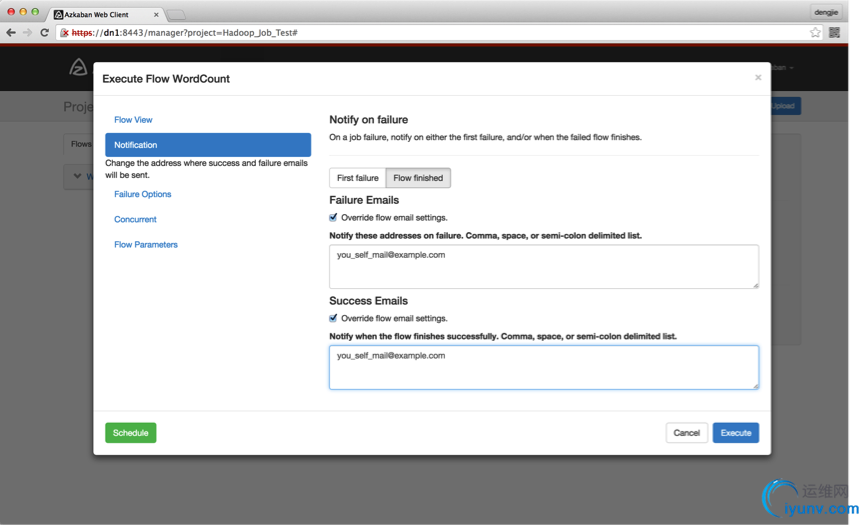Click the Azkaban logo icon
The image size is (865, 525).
(78, 67)
